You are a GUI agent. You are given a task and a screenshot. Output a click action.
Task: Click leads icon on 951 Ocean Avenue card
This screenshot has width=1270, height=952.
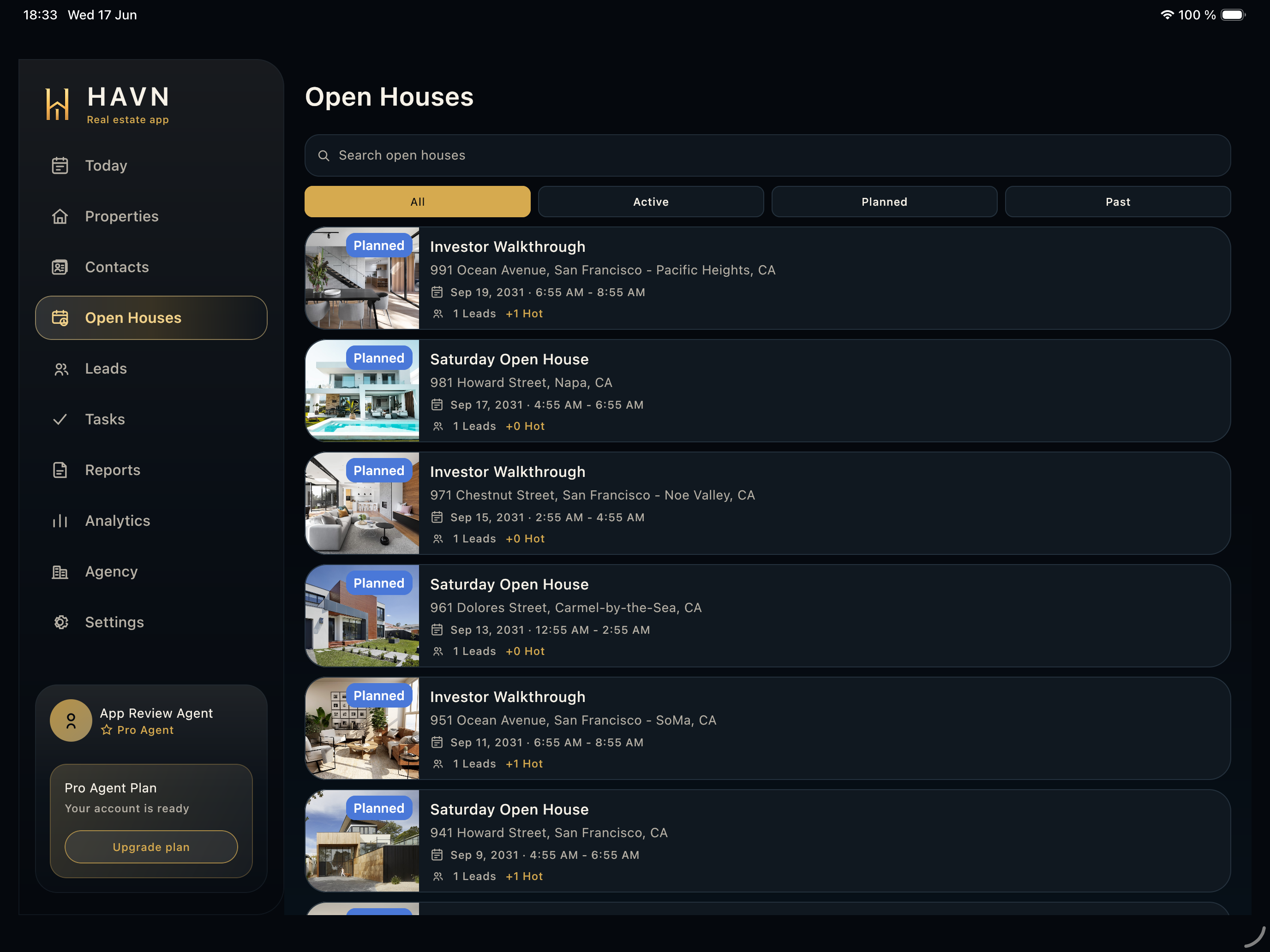tap(437, 764)
